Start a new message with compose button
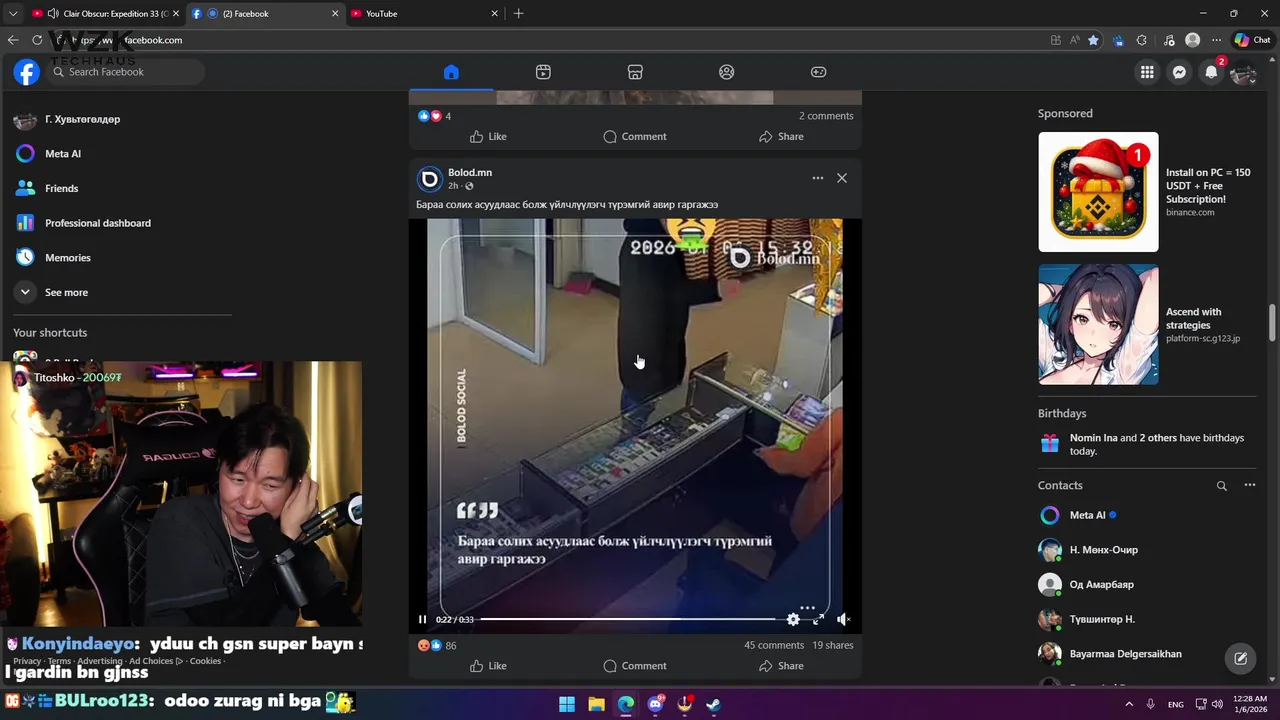The height and width of the screenshot is (720, 1280). [1240, 658]
